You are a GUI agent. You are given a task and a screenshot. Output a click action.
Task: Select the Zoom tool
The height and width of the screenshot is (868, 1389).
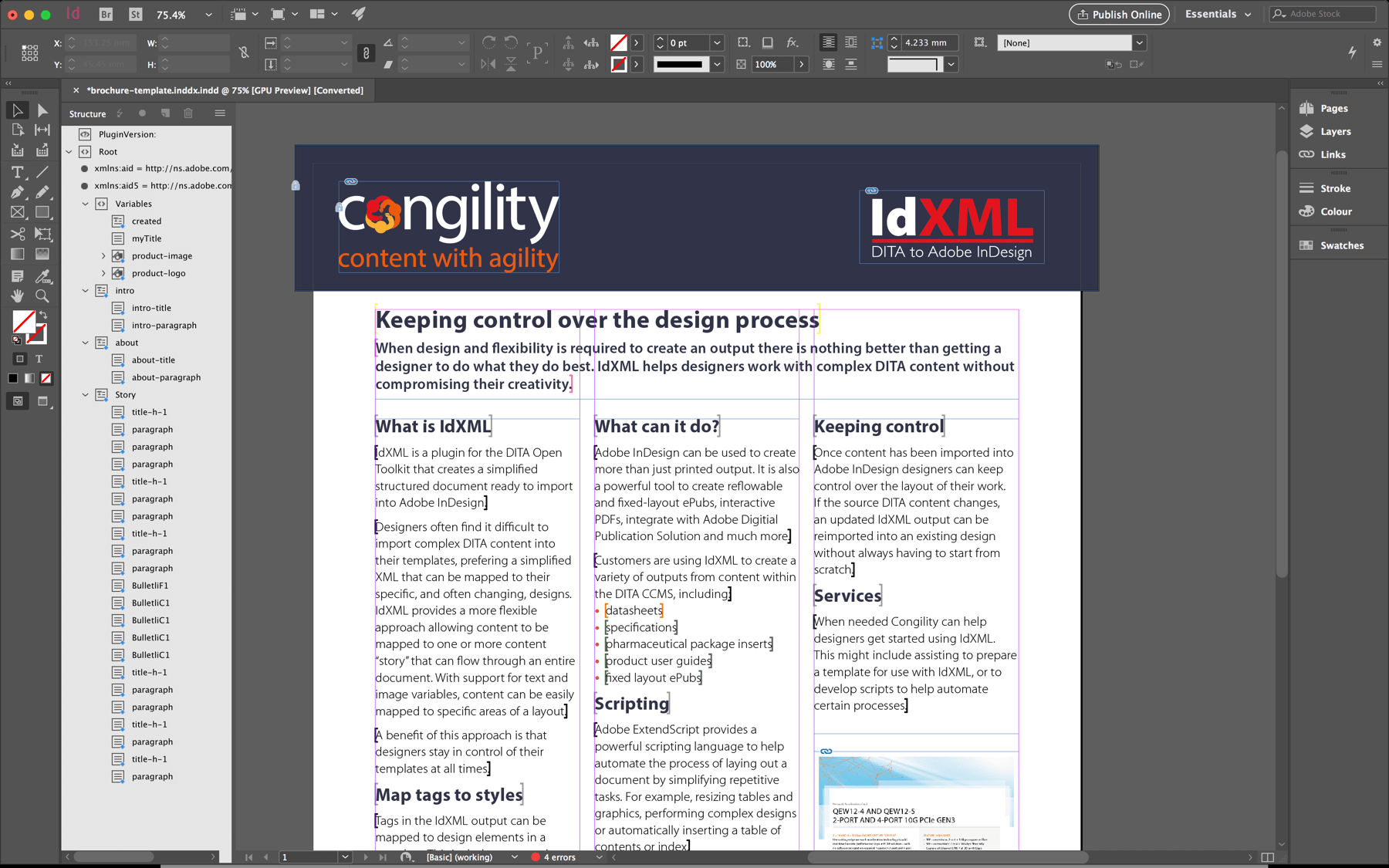point(42,296)
